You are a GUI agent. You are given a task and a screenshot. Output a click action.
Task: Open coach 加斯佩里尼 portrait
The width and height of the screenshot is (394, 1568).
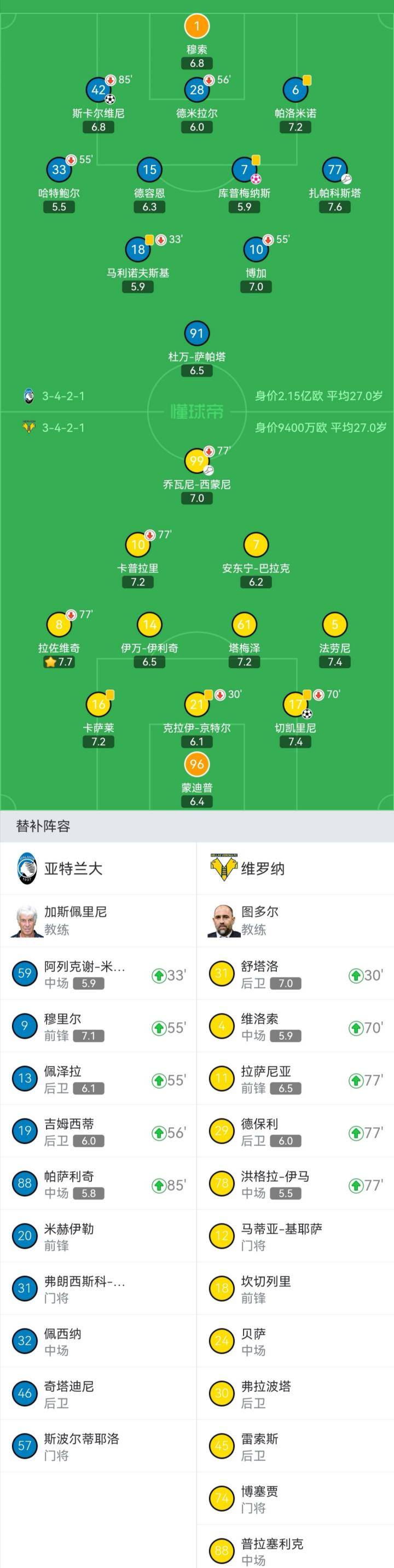[x=24, y=921]
